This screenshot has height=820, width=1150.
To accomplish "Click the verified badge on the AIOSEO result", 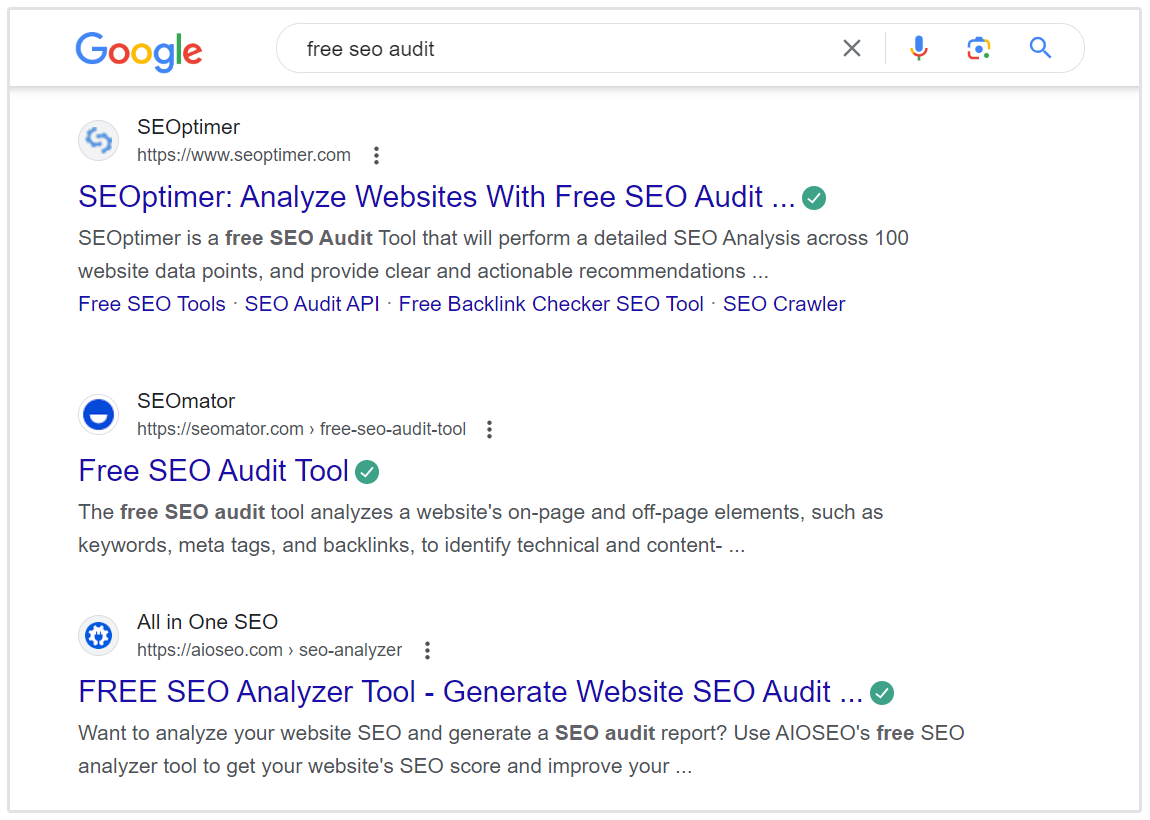I will pyautogui.click(x=882, y=692).
